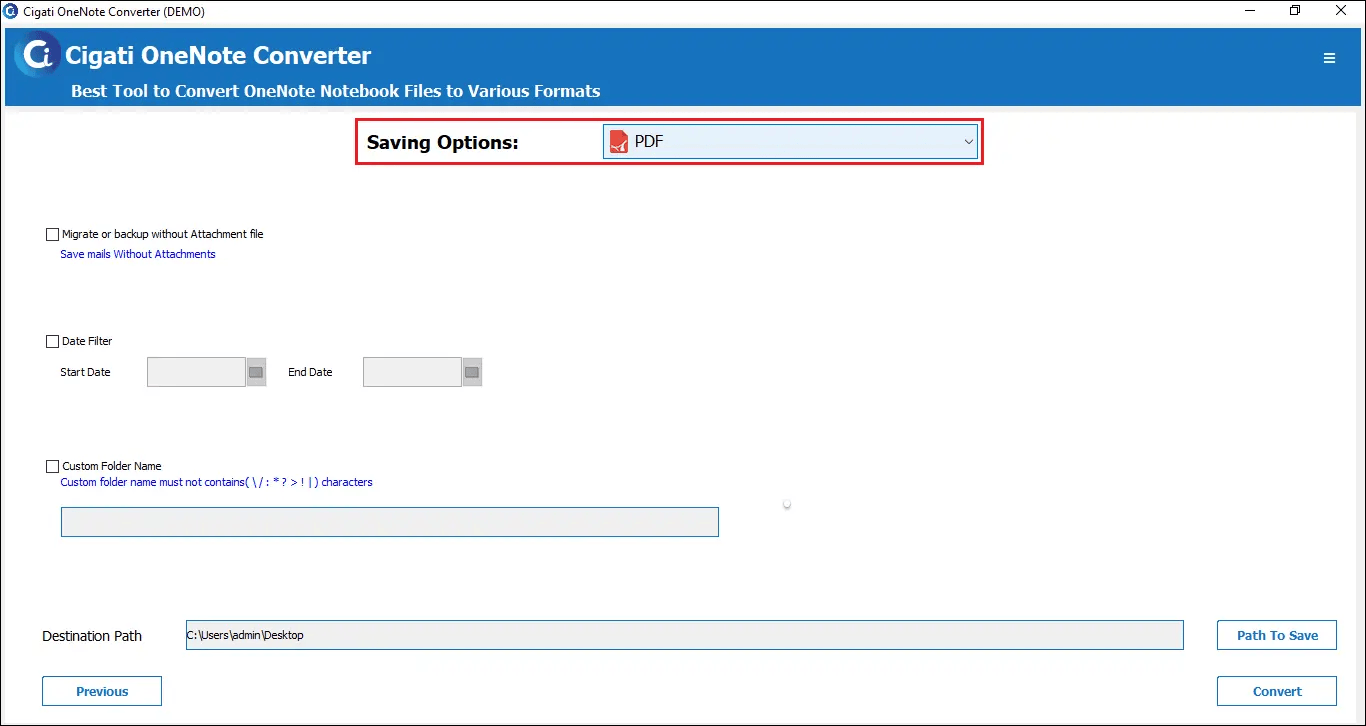Image resolution: width=1366 pixels, height=726 pixels.
Task: Focus the custom folder name text box
Action: pyautogui.click(x=390, y=522)
